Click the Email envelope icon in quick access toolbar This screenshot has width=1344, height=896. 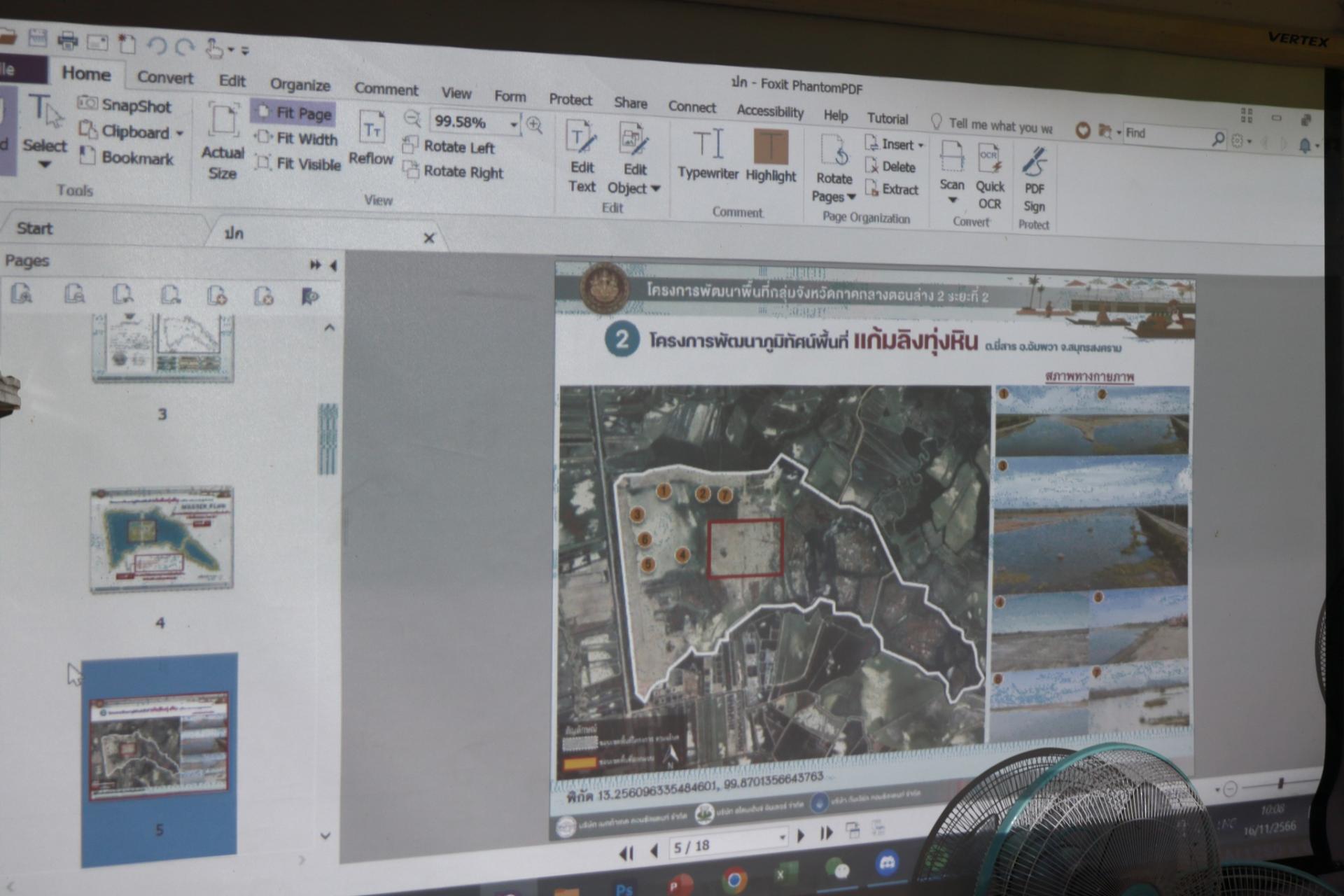coord(97,42)
